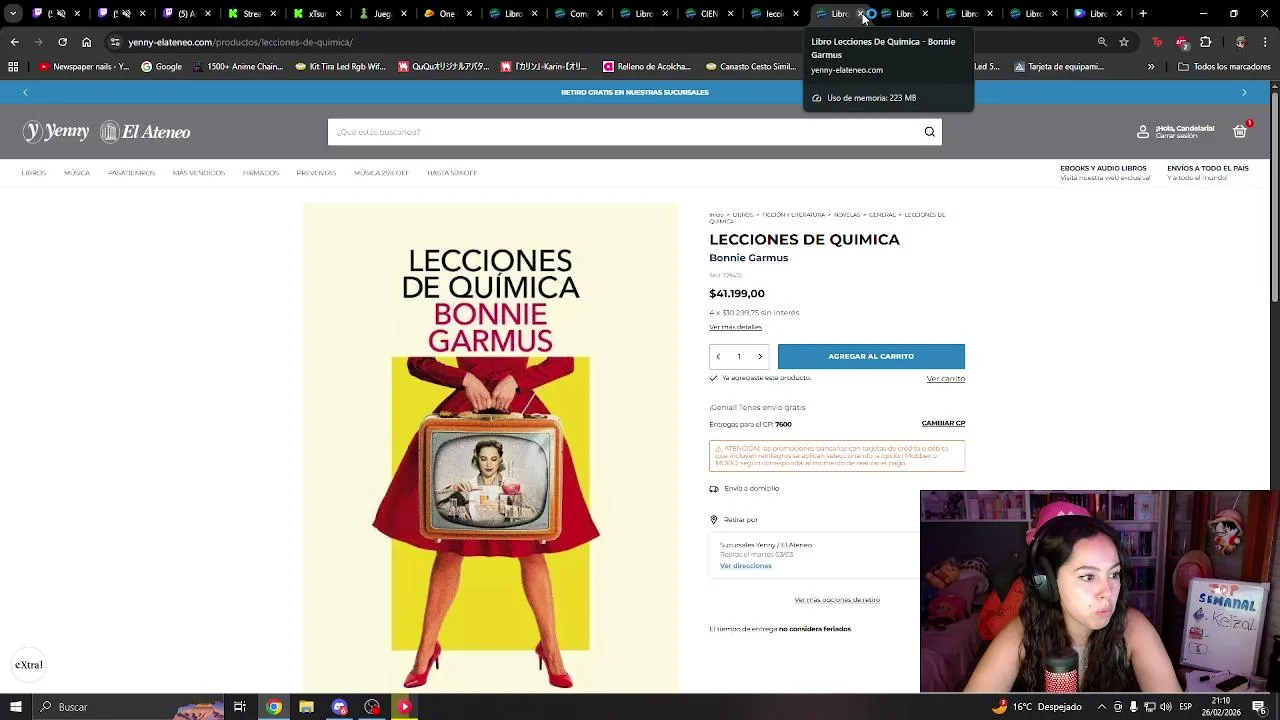Click the eXtra! round badge

(29, 665)
